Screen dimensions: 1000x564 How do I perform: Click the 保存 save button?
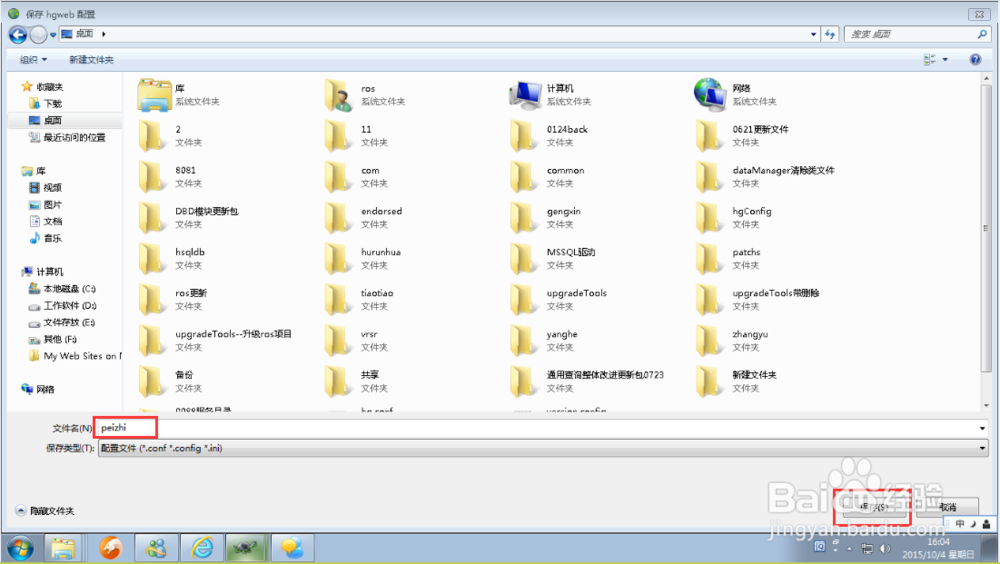[x=874, y=507]
